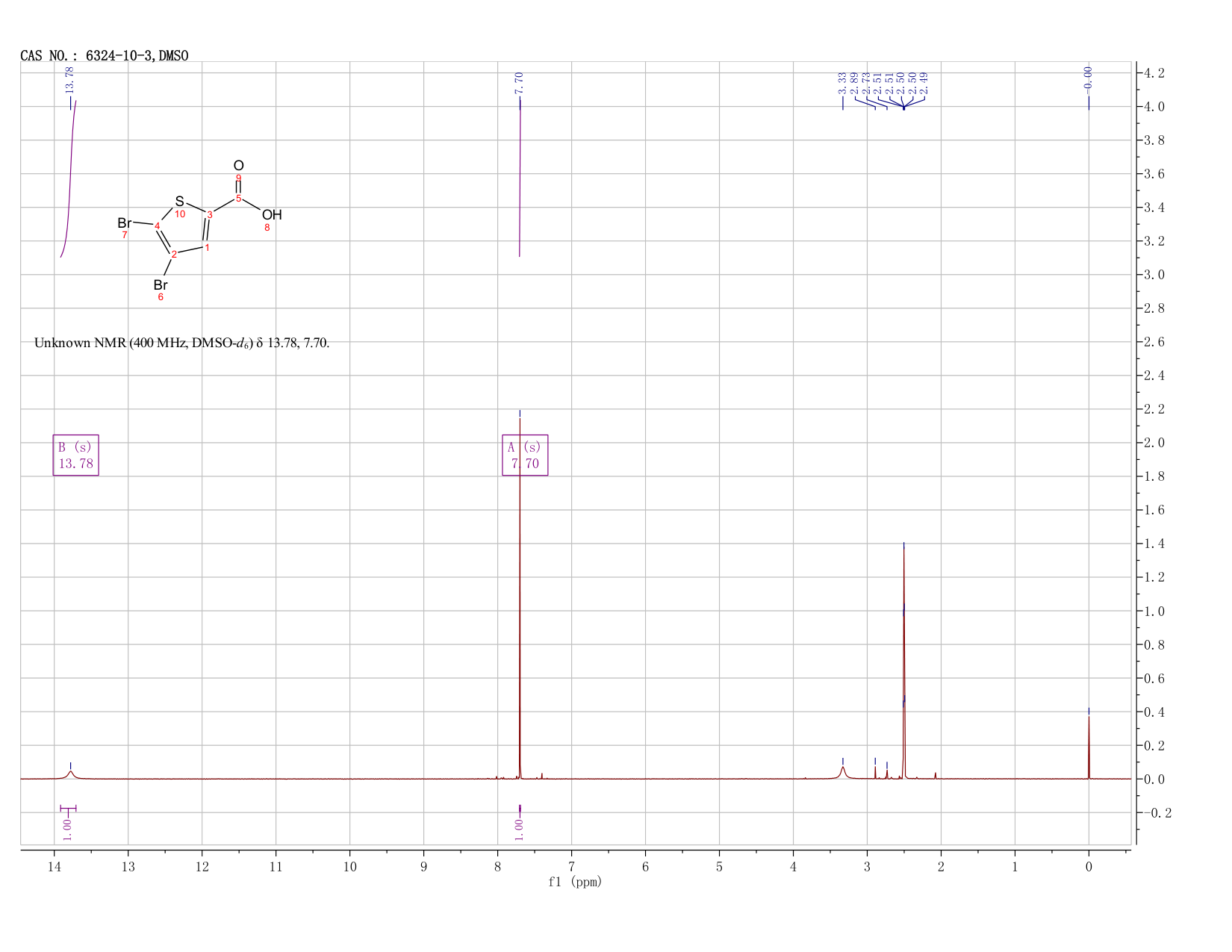Click the y-axis value -0.2
Image resolution: width=1232 pixels, height=952 pixels.
pyautogui.click(x=1157, y=813)
